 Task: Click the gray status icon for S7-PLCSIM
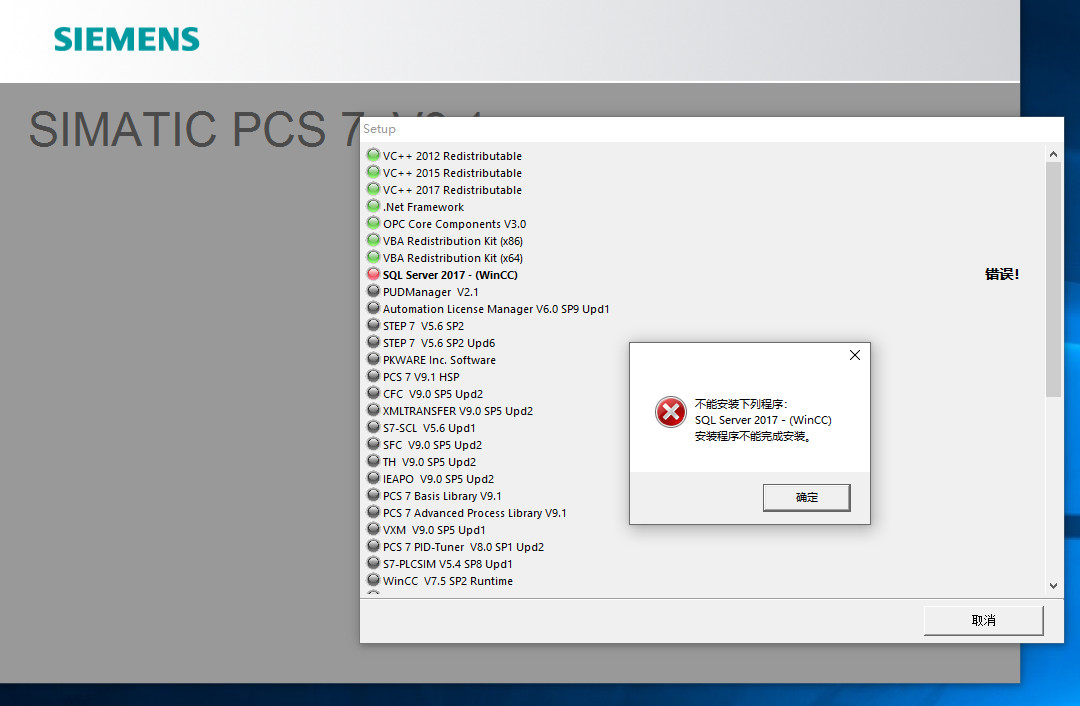[373, 562]
